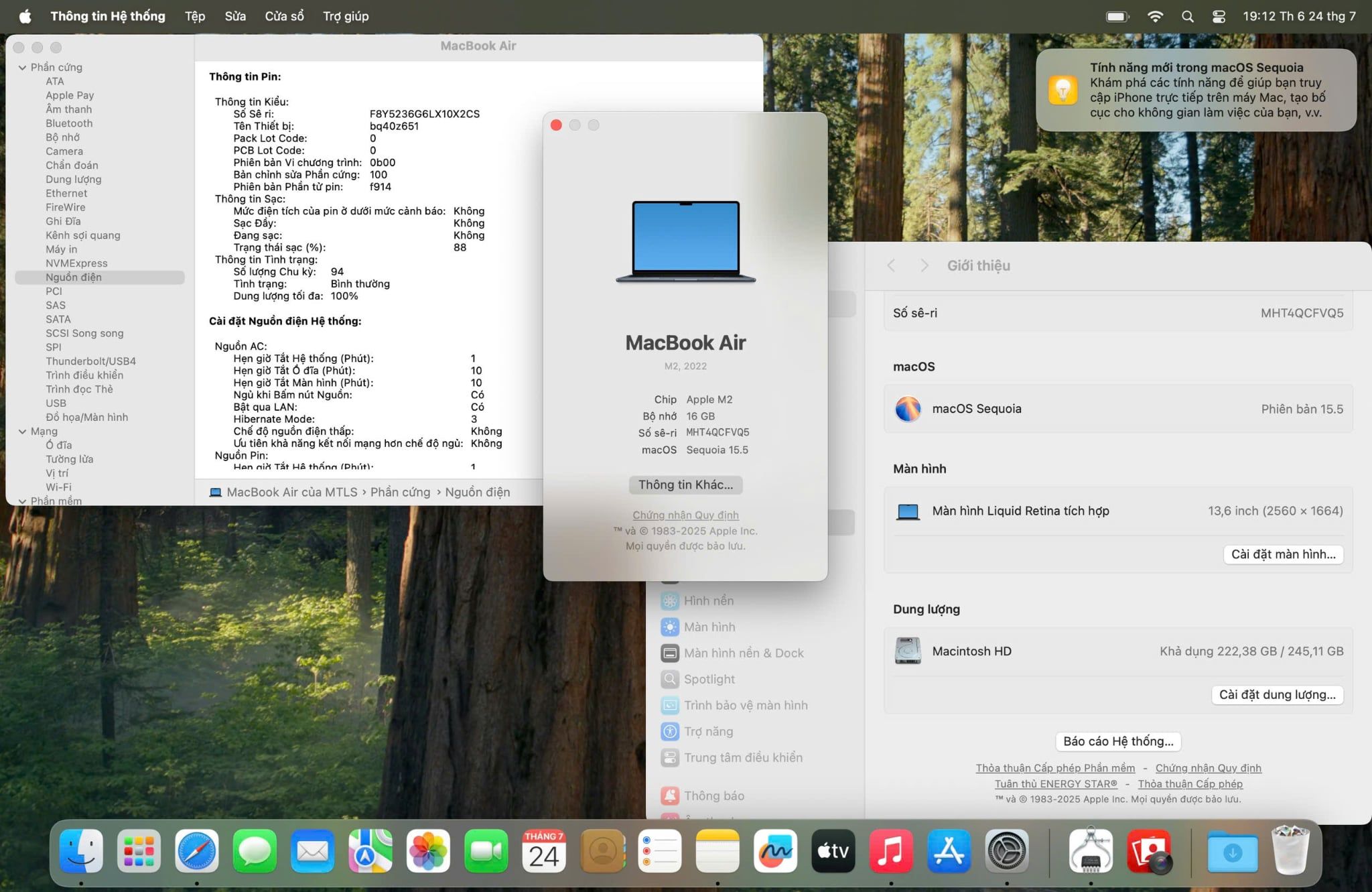1372x892 pixels.
Task: Go forward in System Settings
Action: (x=924, y=265)
